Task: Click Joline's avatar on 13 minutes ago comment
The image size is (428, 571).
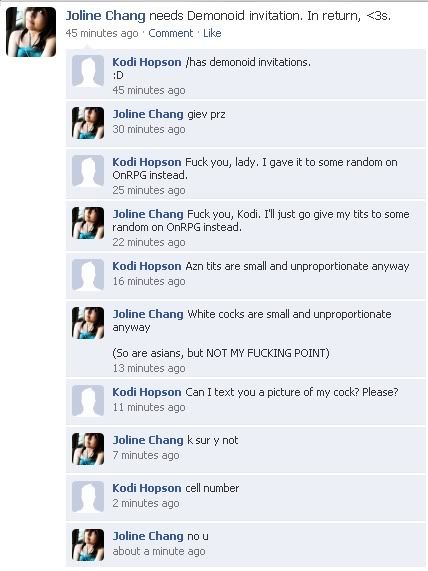Action: pyautogui.click(x=88, y=323)
